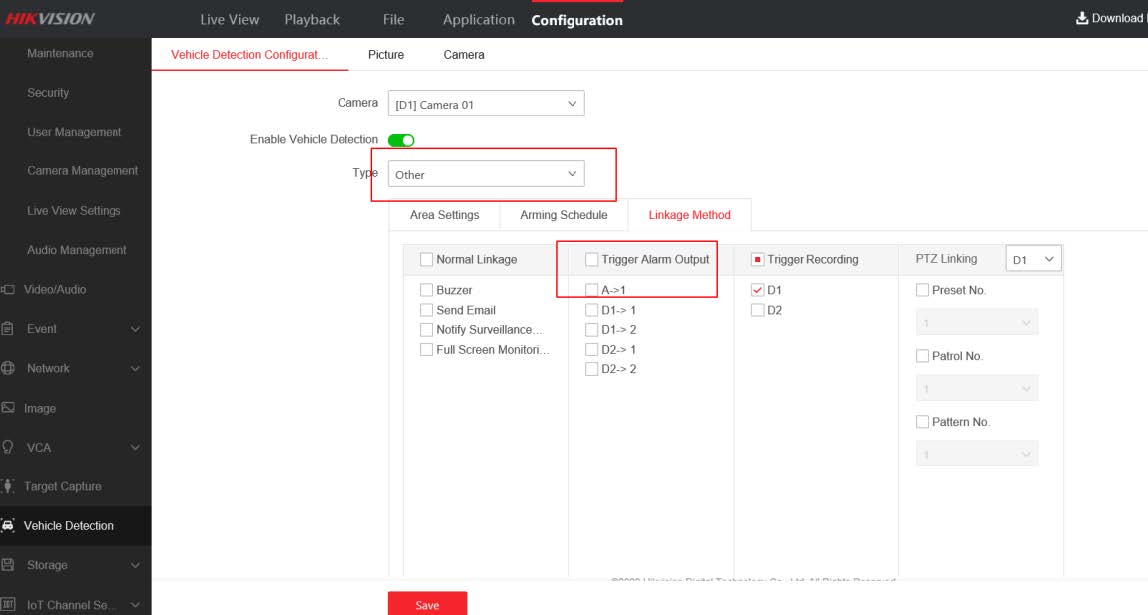The width and height of the screenshot is (1148, 615).
Task: Click the Video/Audio sidebar icon
Action: [8, 289]
